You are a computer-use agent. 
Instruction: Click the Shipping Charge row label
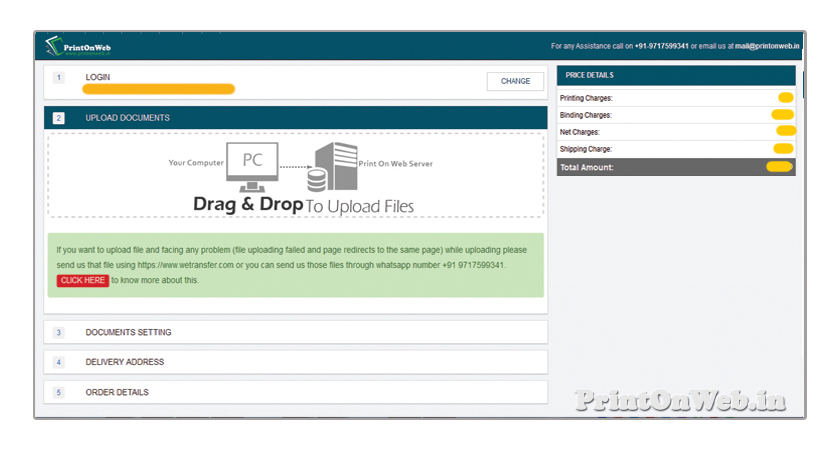pyautogui.click(x=586, y=149)
